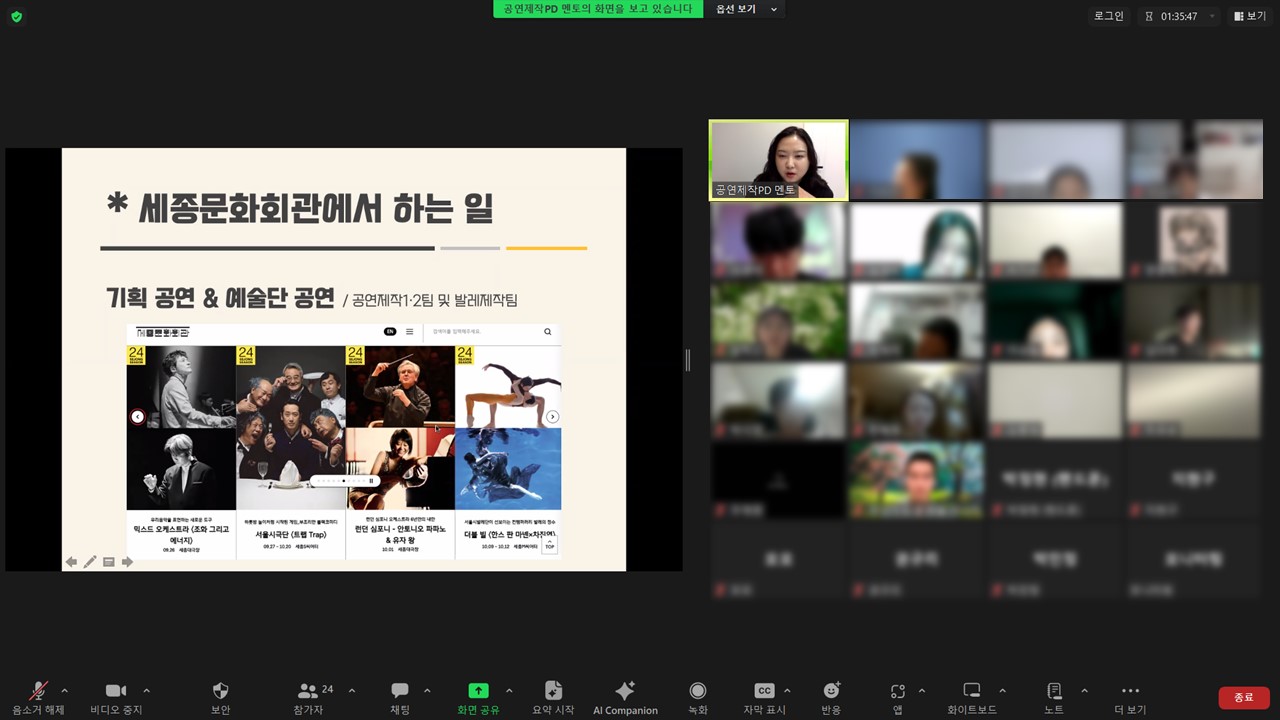Expand chat options chevron
The image size is (1280, 720).
click(x=427, y=690)
